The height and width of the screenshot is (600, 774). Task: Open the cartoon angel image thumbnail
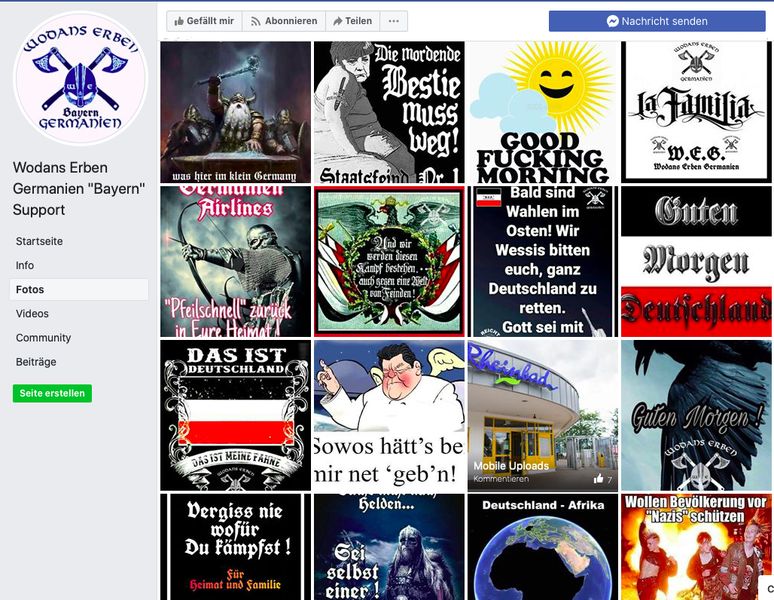pos(388,414)
